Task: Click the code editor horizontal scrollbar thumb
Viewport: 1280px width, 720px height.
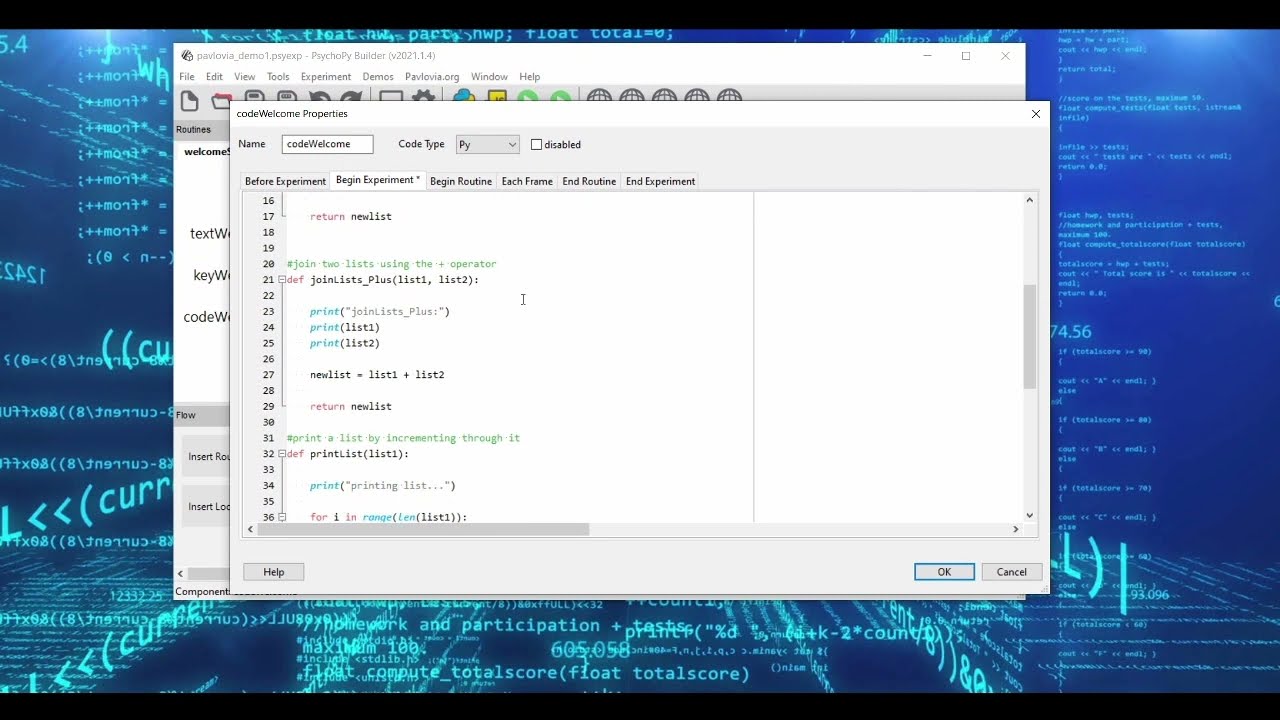Action: pyautogui.click(x=423, y=529)
